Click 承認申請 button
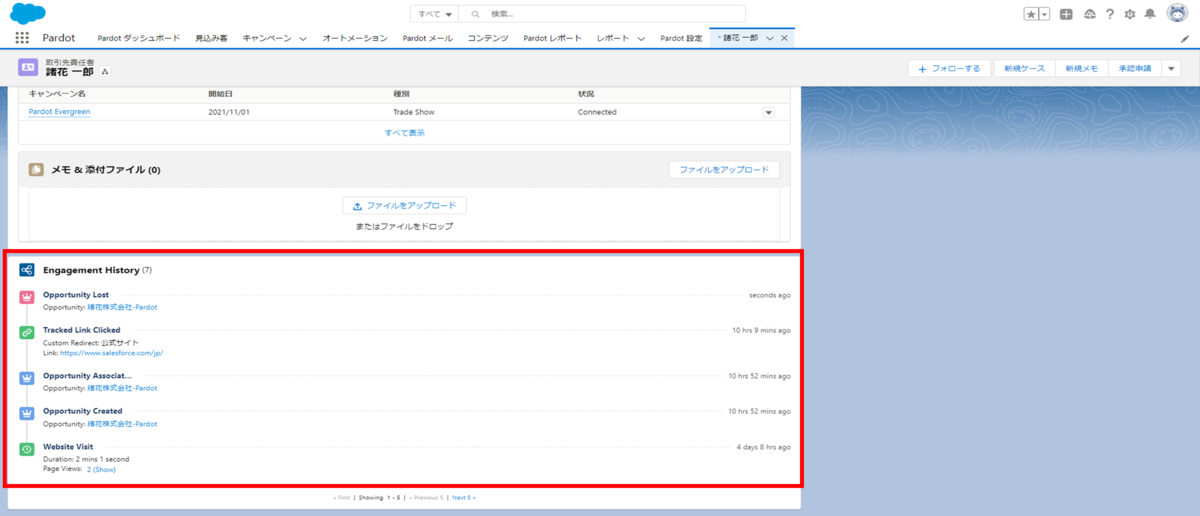This screenshot has width=1200, height=516. (1134, 68)
